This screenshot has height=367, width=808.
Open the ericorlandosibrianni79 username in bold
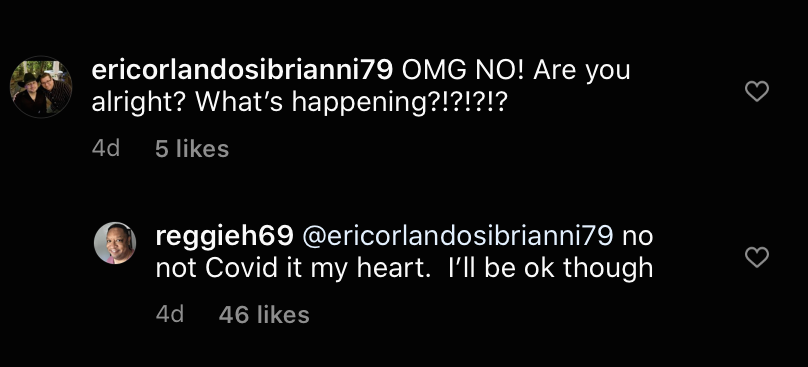coord(243,71)
